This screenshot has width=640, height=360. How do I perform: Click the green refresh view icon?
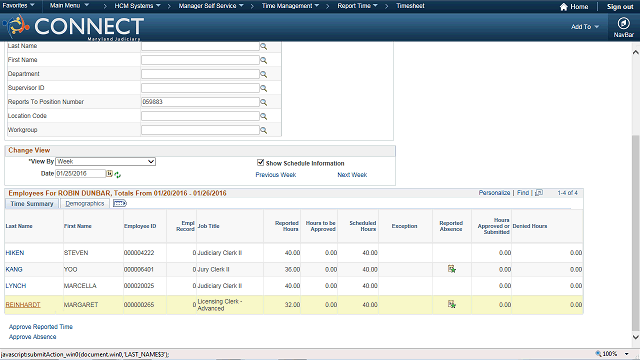pos(118,175)
